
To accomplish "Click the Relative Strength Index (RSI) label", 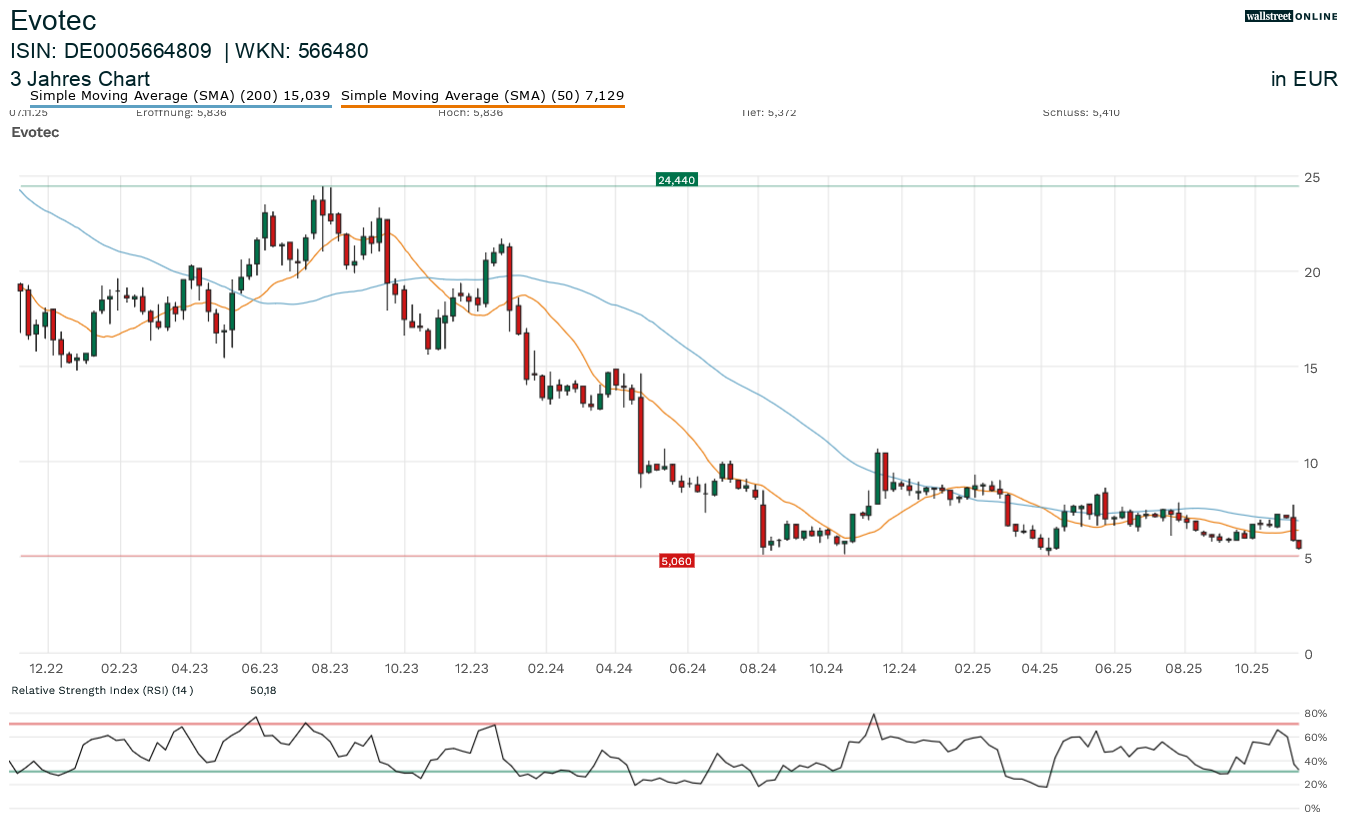I will 102,690.
